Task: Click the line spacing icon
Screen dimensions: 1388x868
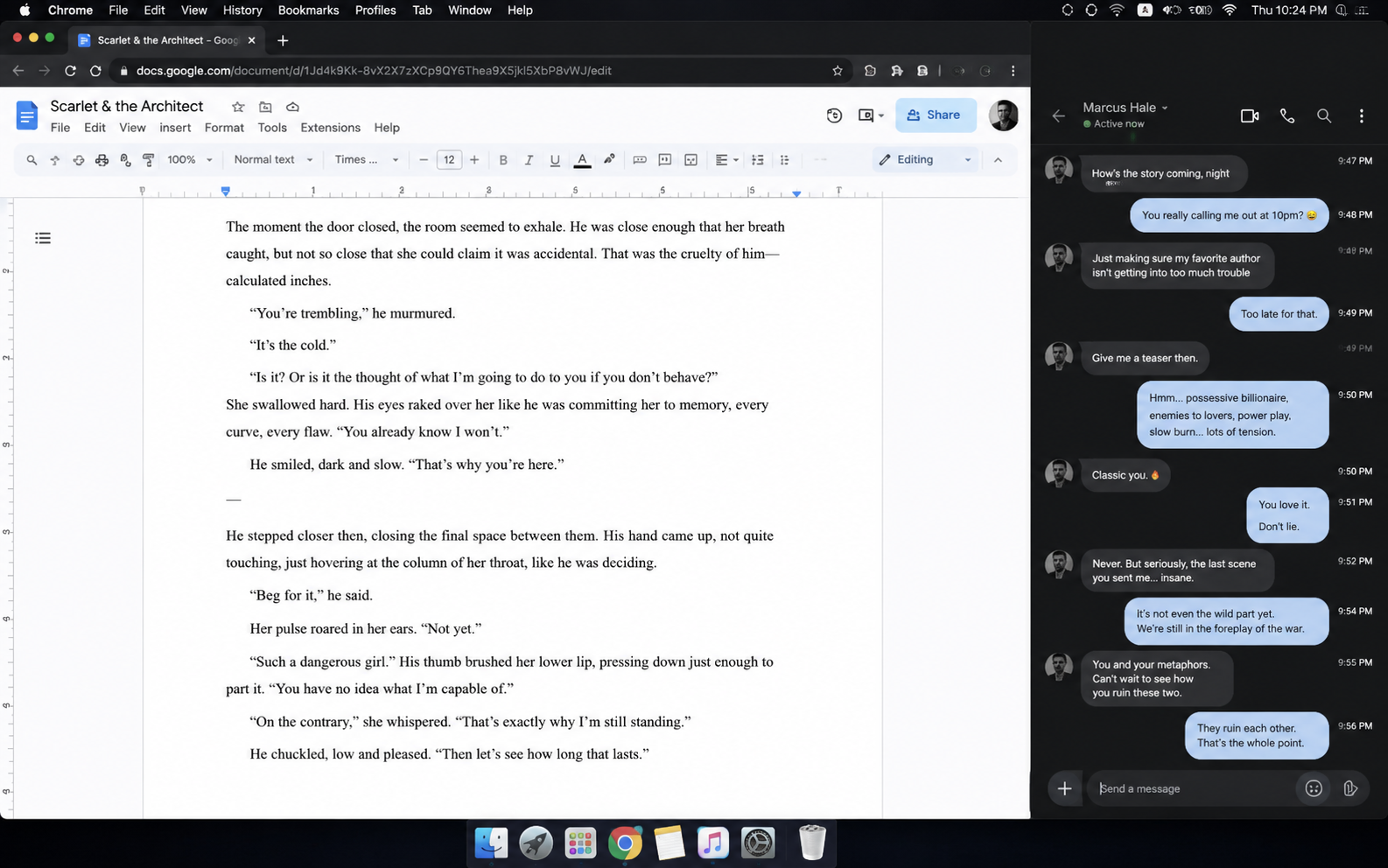Action: point(758,160)
